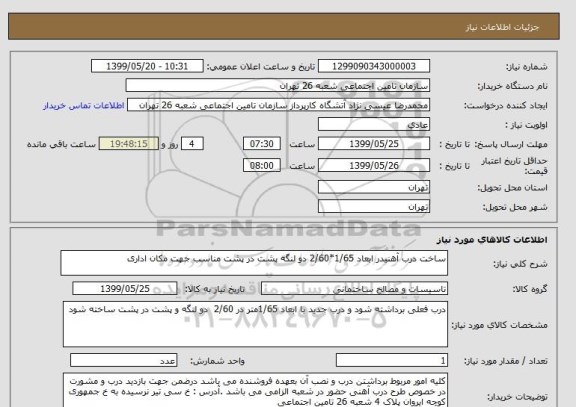Click the label واحد شمارش

tap(217, 361)
